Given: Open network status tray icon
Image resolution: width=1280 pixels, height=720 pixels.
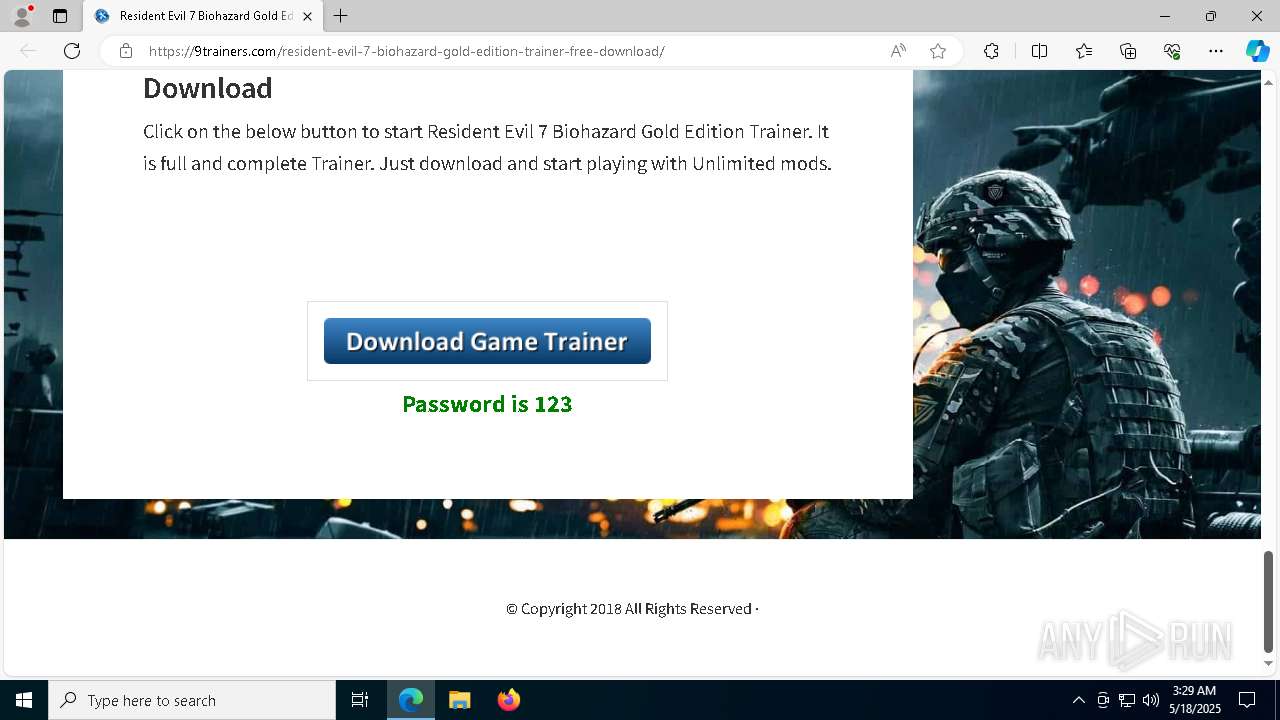Looking at the screenshot, I should (x=1127, y=700).
